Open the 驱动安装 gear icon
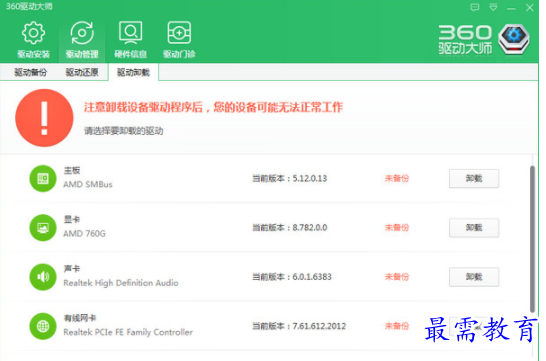This screenshot has height=361, width=546. pyautogui.click(x=33, y=33)
